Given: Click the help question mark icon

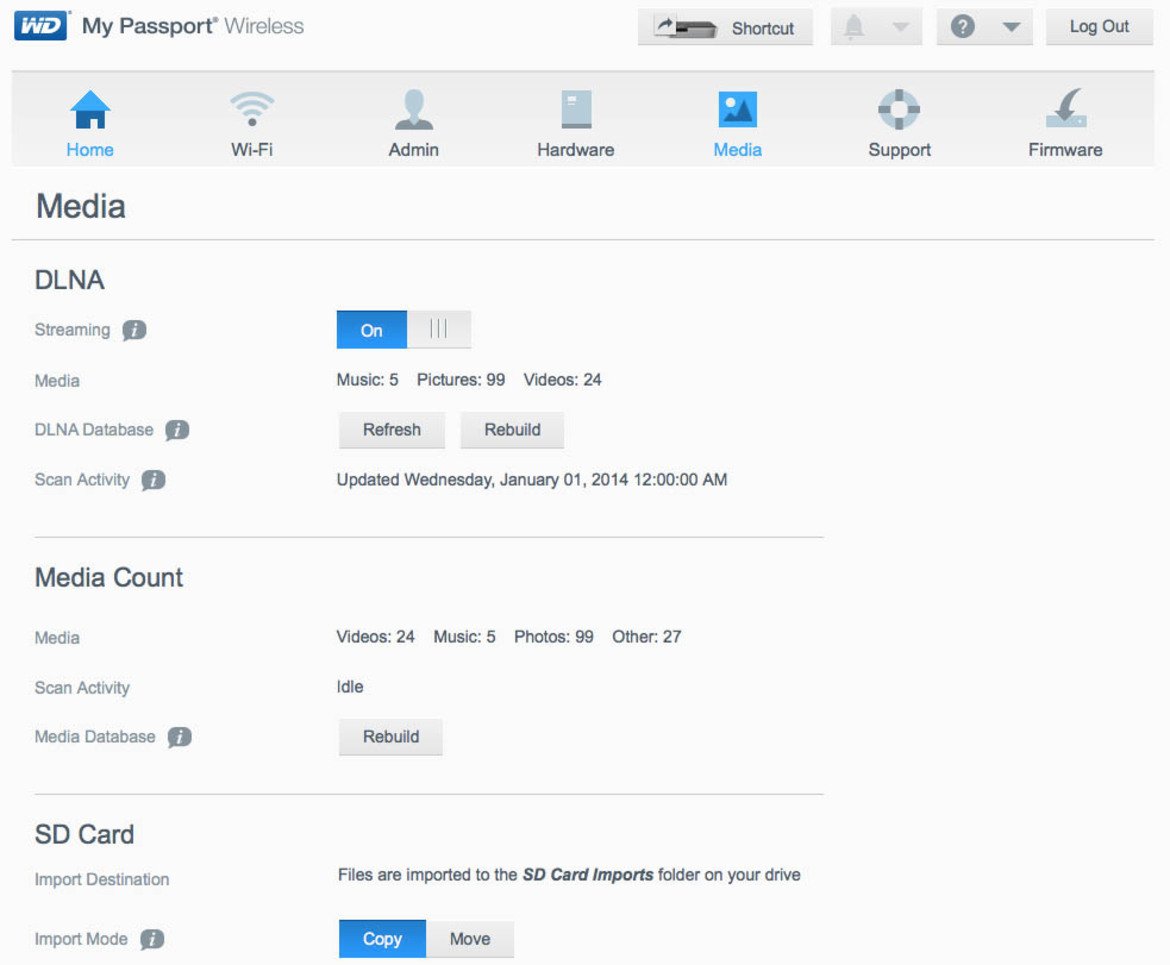Looking at the screenshot, I should 963,27.
